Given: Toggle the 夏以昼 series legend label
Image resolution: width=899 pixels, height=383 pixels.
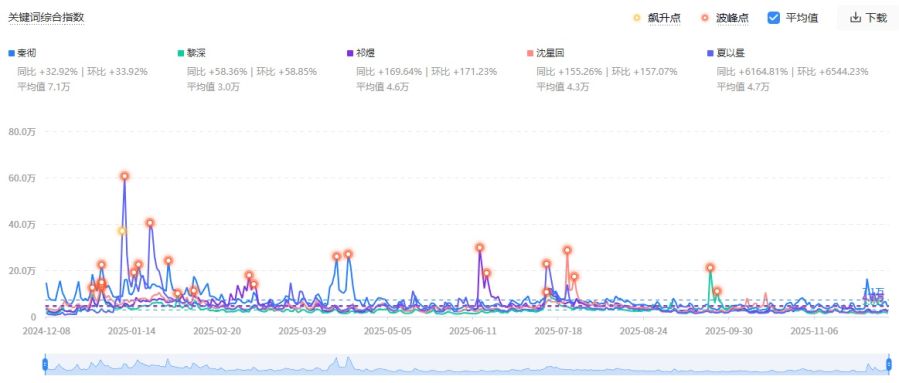Looking at the screenshot, I should [730, 53].
